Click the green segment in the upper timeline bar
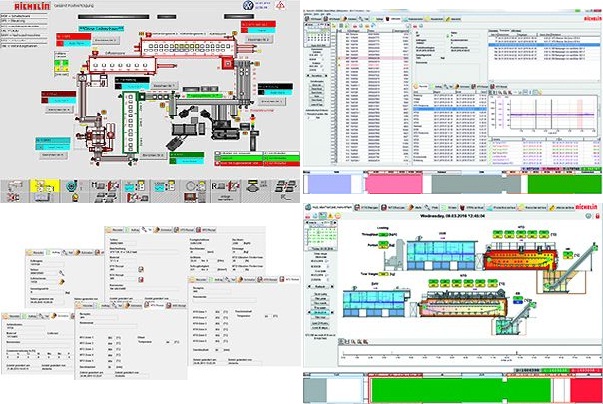This screenshot has width=603, height=404. (x=564, y=184)
